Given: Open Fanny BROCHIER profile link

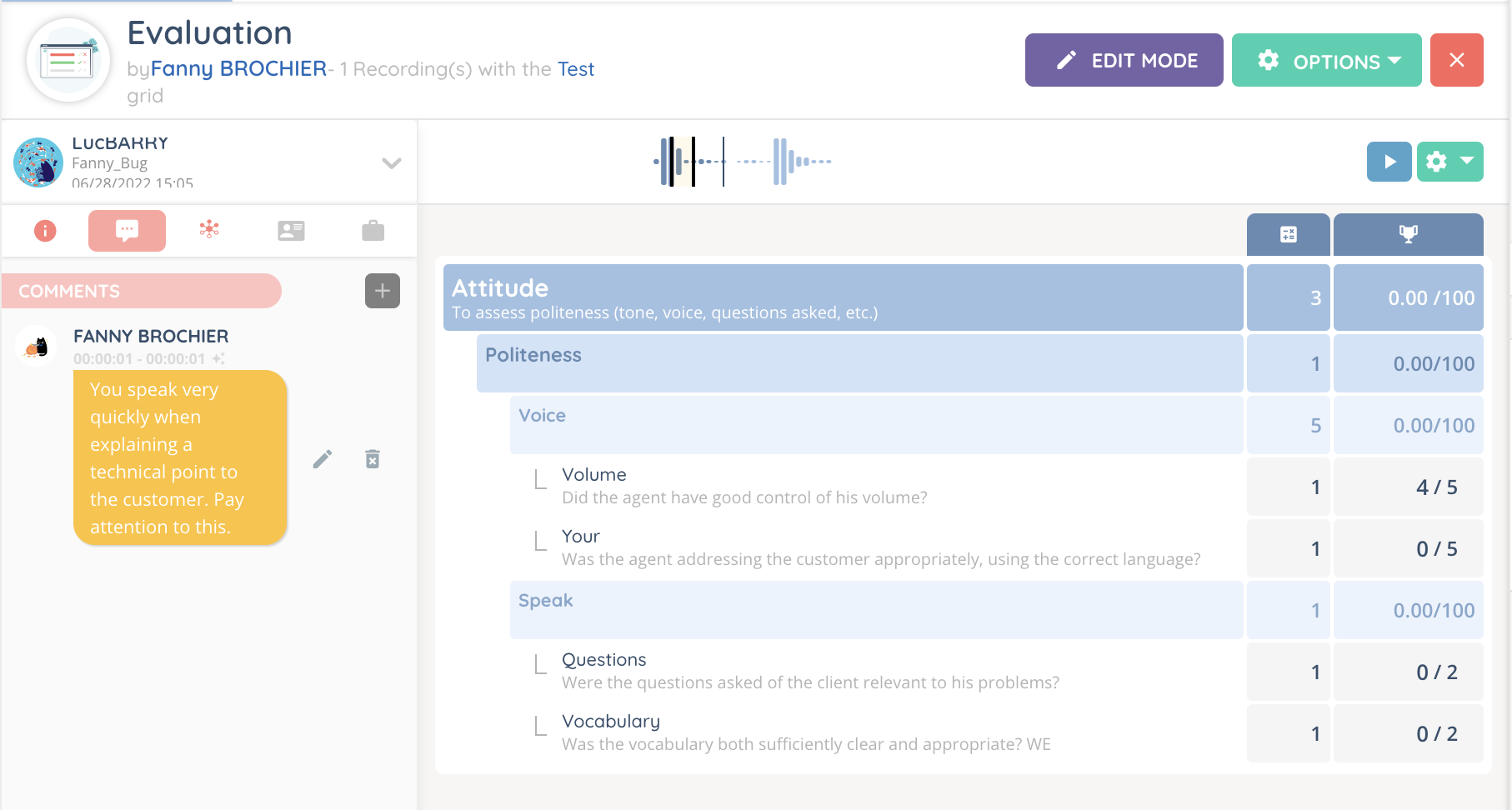Looking at the screenshot, I should (238, 69).
